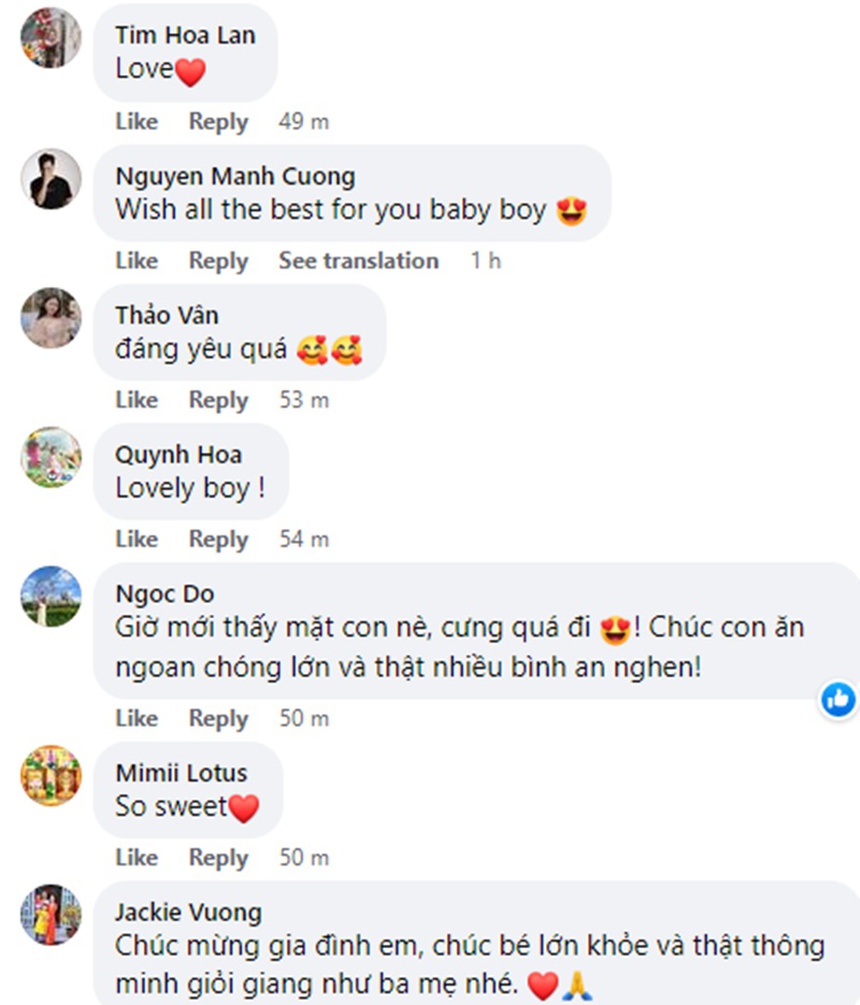Viewport: 860px width, 1005px height.
Task: Click the 1 h comment timestamp
Action: [x=486, y=261]
